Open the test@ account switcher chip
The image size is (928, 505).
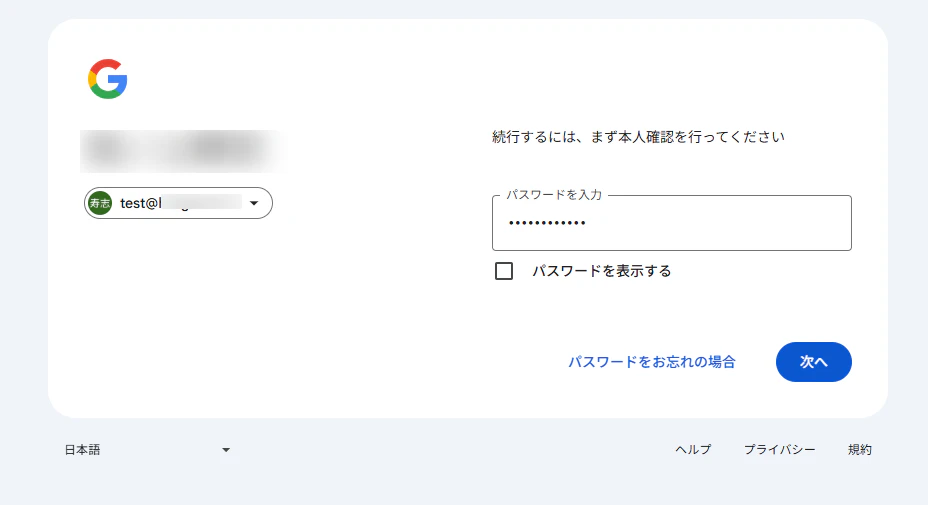coord(178,203)
